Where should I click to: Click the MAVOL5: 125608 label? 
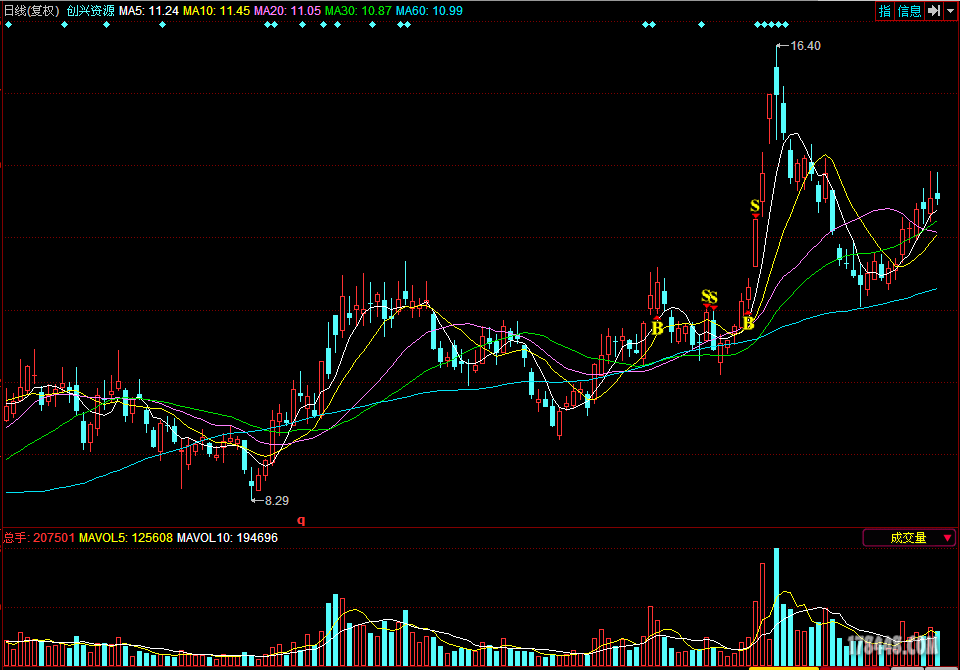(126, 538)
